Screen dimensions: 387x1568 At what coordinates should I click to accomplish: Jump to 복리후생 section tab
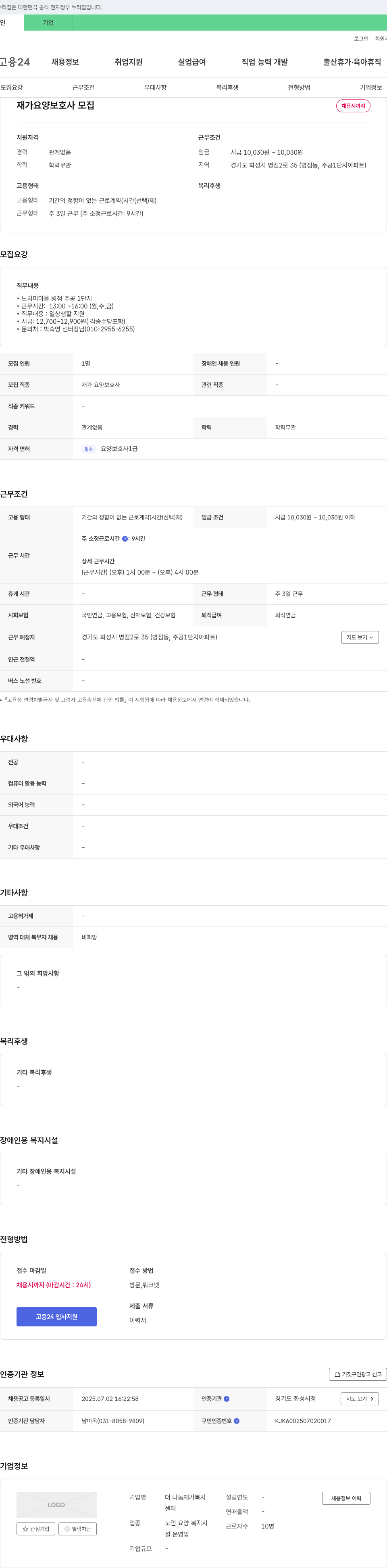pos(227,88)
